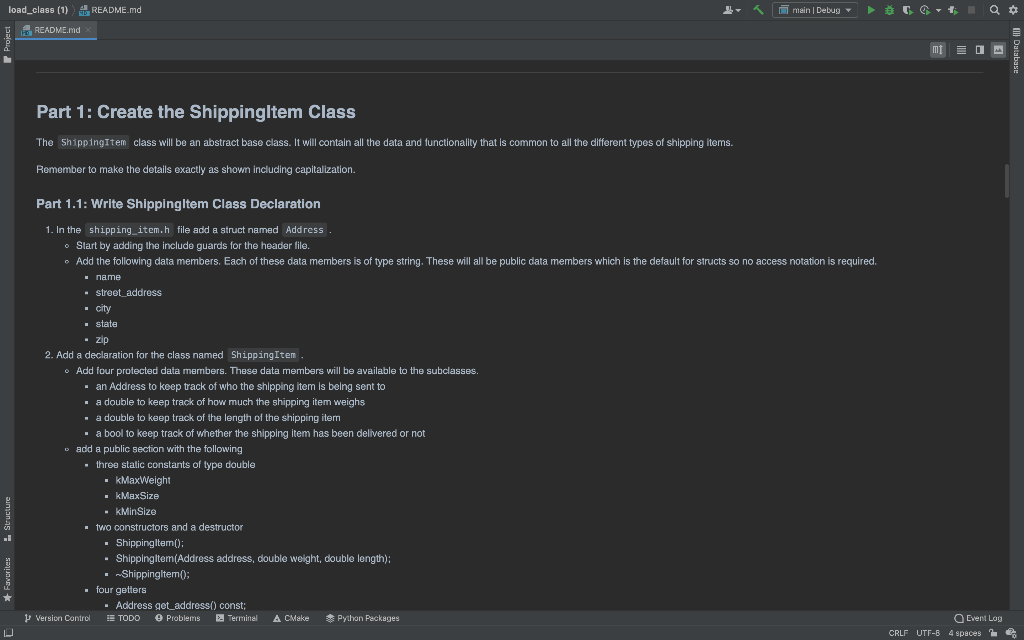The height and width of the screenshot is (640, 1024).
Task: Click list item zip
Action: [x=102, y=340]
